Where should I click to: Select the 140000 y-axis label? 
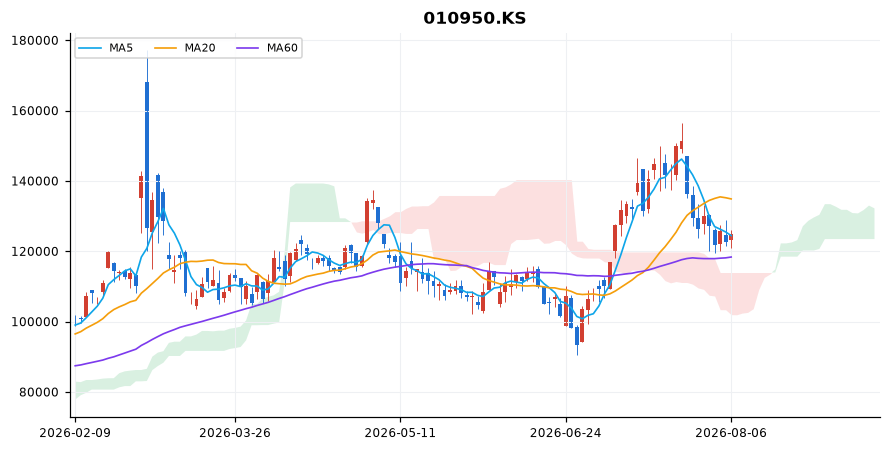click(x=35, y=182)
